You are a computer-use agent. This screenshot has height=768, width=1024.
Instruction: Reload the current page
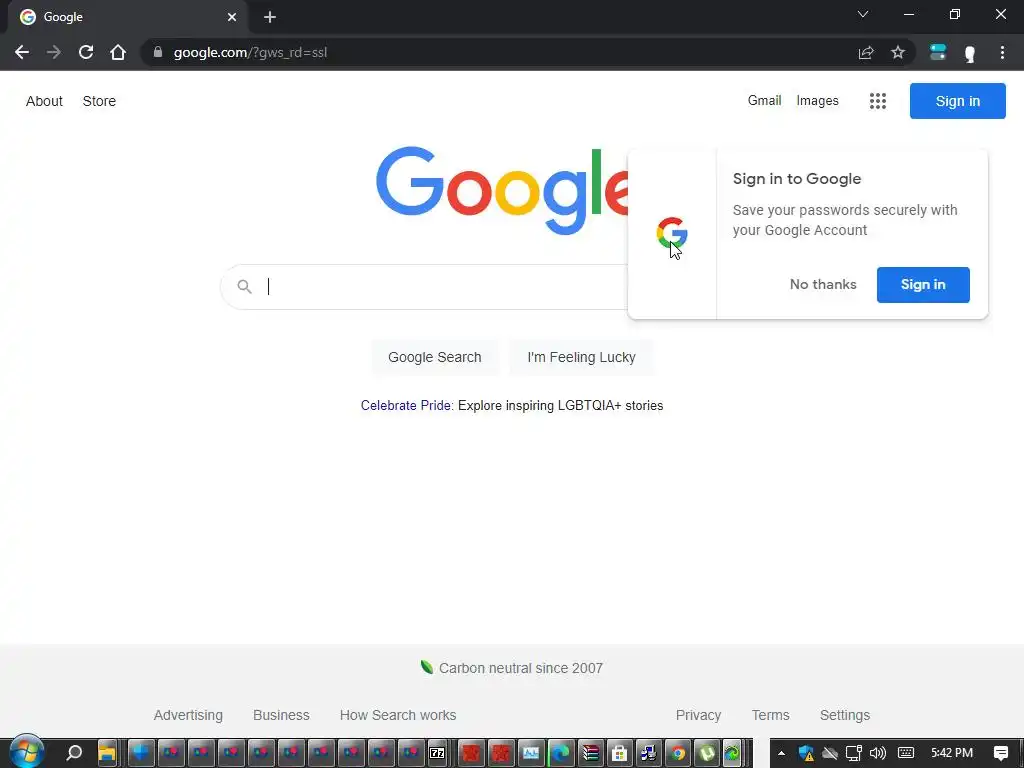click(86, 52)
